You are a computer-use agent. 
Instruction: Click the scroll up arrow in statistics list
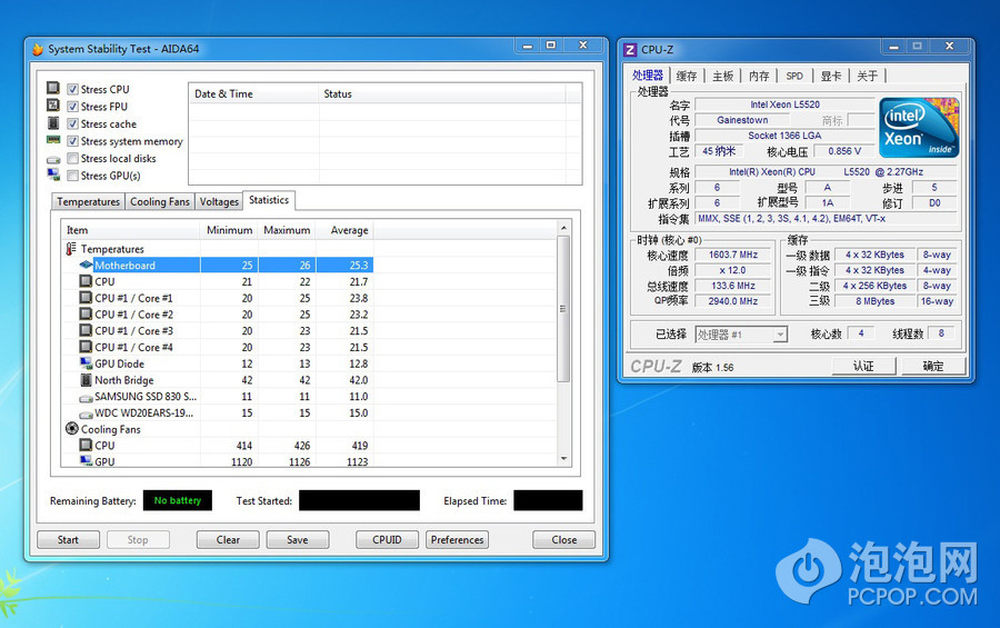tap(563, 228)
